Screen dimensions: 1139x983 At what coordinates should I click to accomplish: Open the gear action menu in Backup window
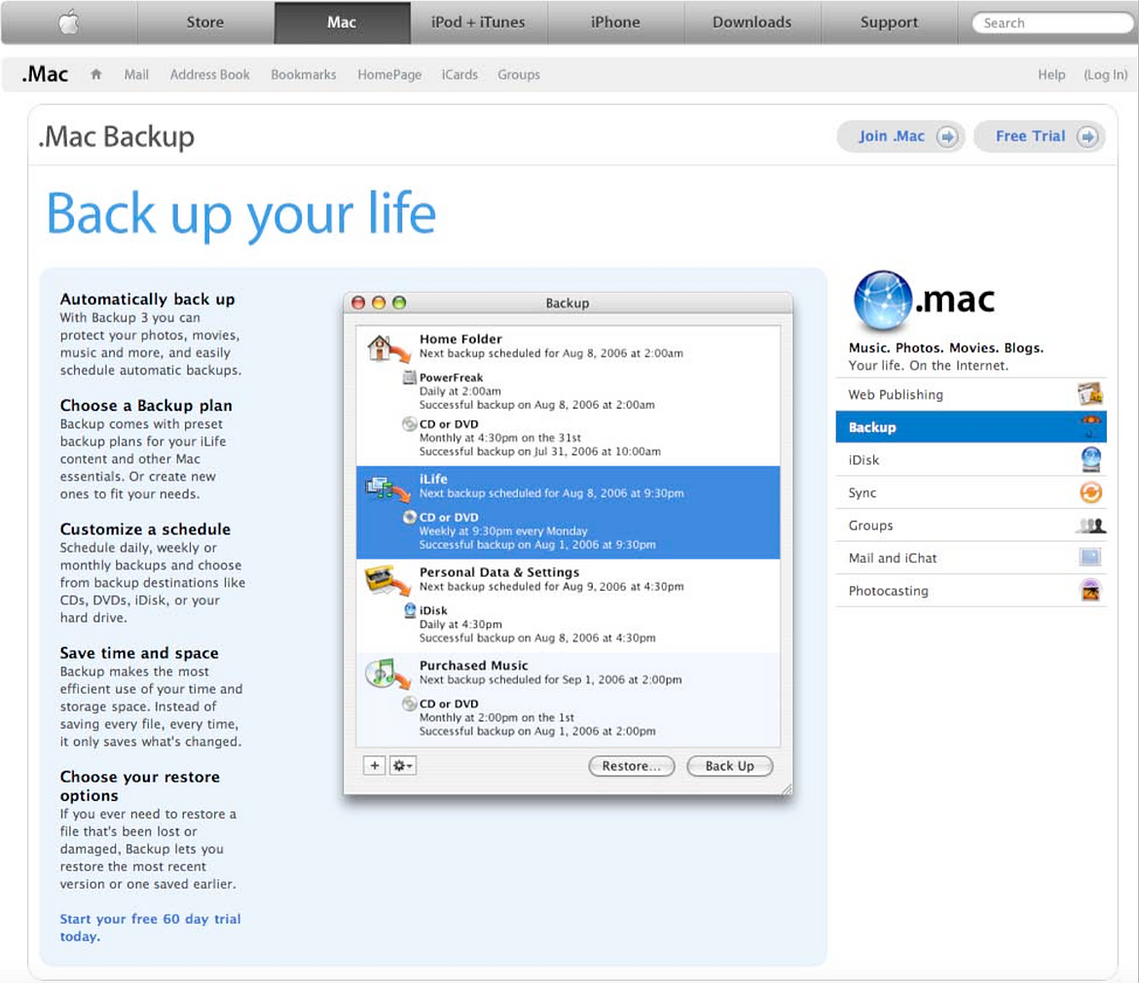(x=402, y=766)
